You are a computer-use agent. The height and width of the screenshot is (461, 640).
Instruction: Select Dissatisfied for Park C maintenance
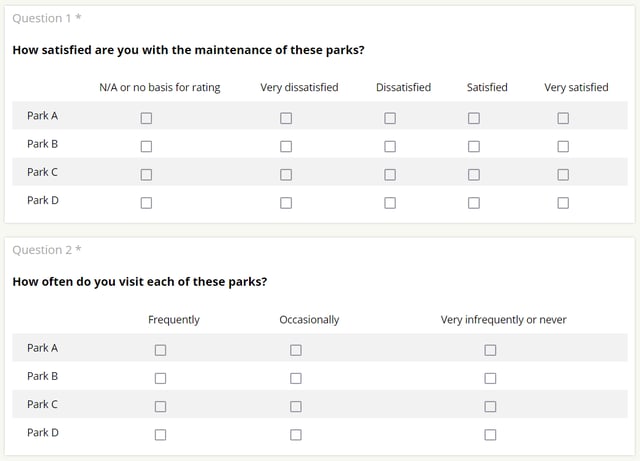point(390,175)
